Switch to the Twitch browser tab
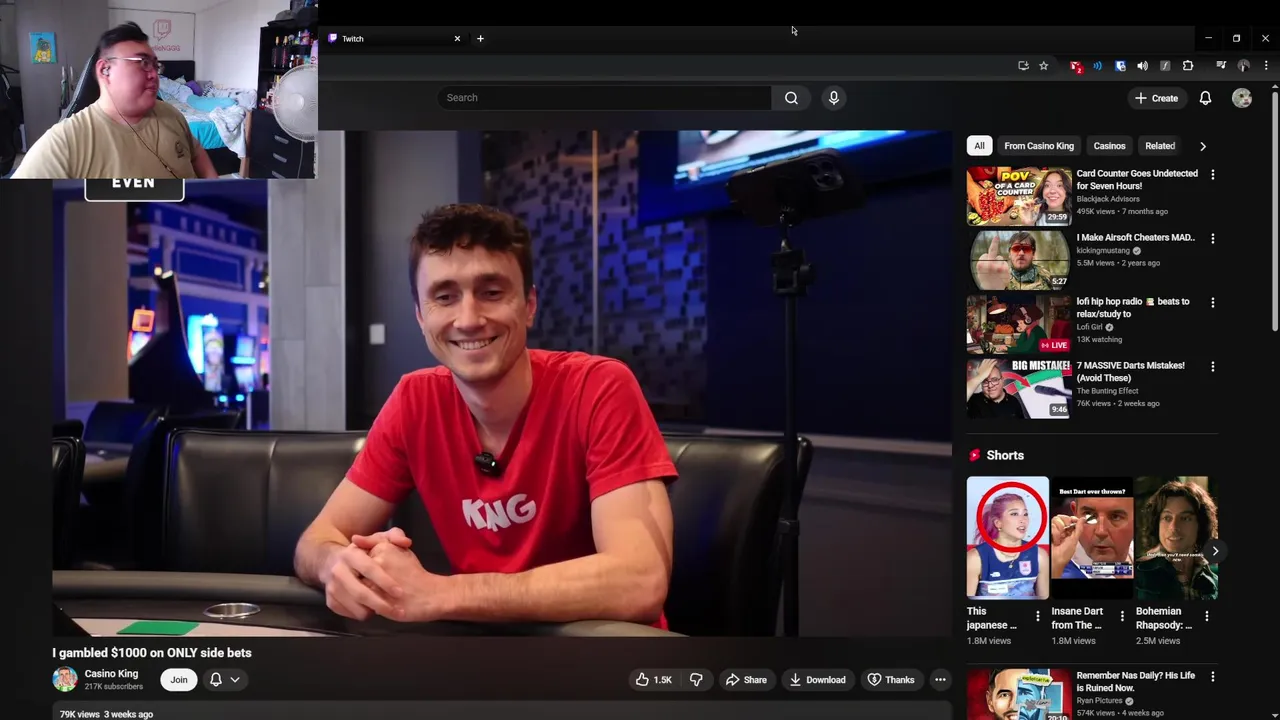The height and width of the screenshot is (720, 1280). [x=394, y=38]
